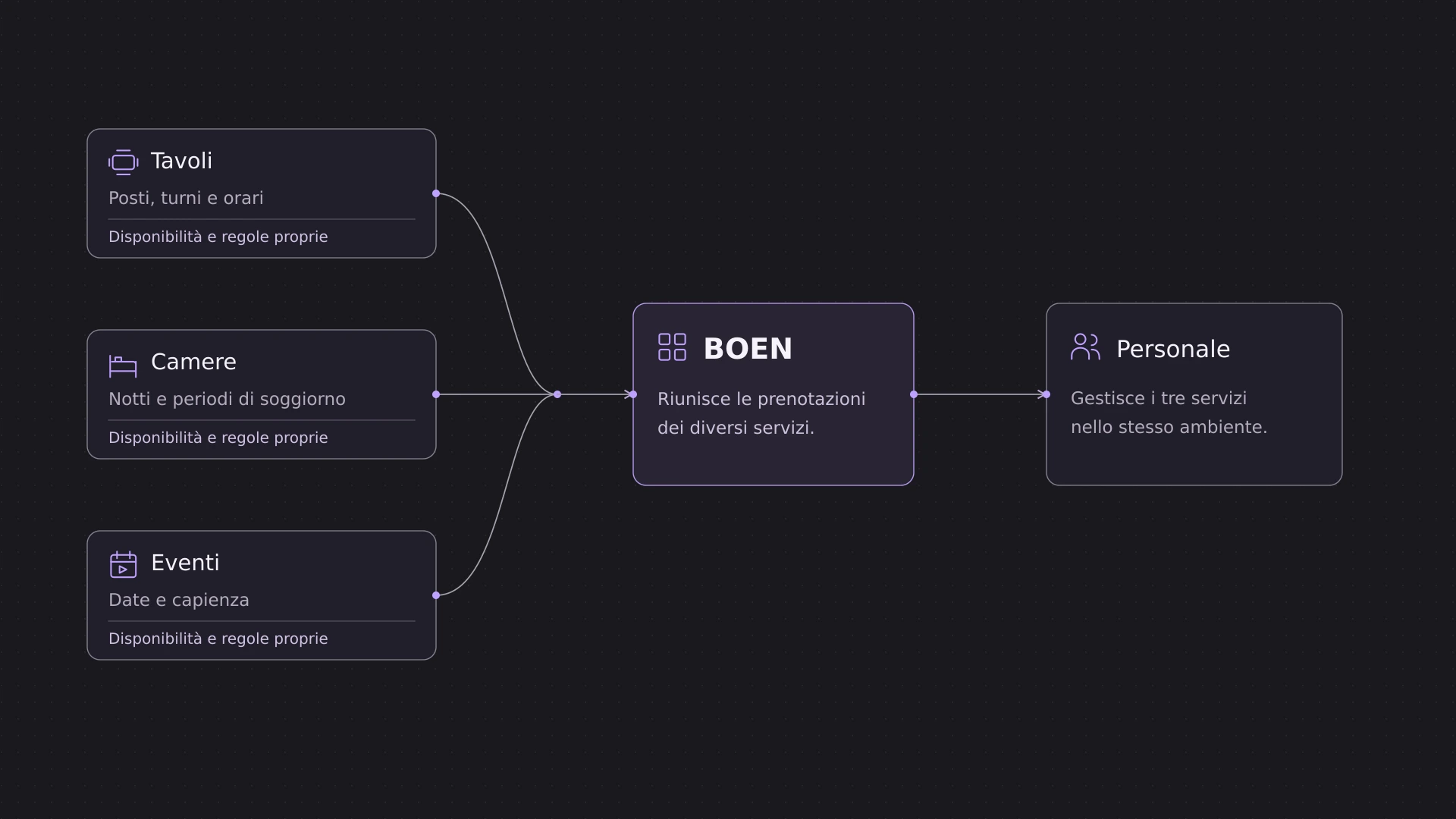The height and width of the screenshot is (819, 1456).
Task: Click 'Disponibilità e regole proprie' in Camere card
Action: [x=218, y=438]
